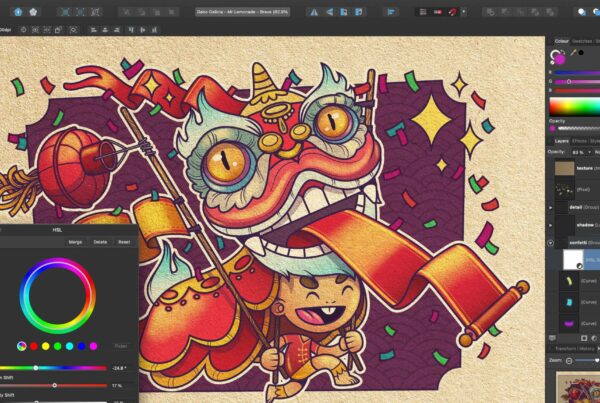The image size is (600, 403).
Task: Pick the eyedropper in Colour panel
Action: tap(573, 53)
